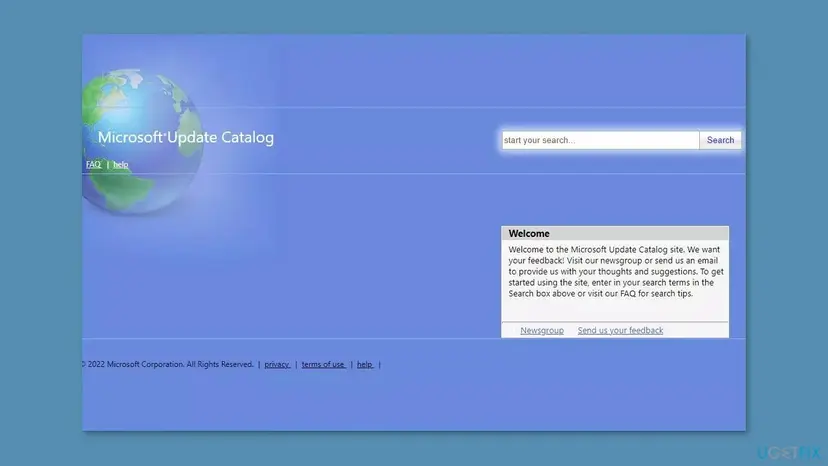Open the help link beside FAQ
This screenshot has width=828, height=466.
(x=120, y=164)
